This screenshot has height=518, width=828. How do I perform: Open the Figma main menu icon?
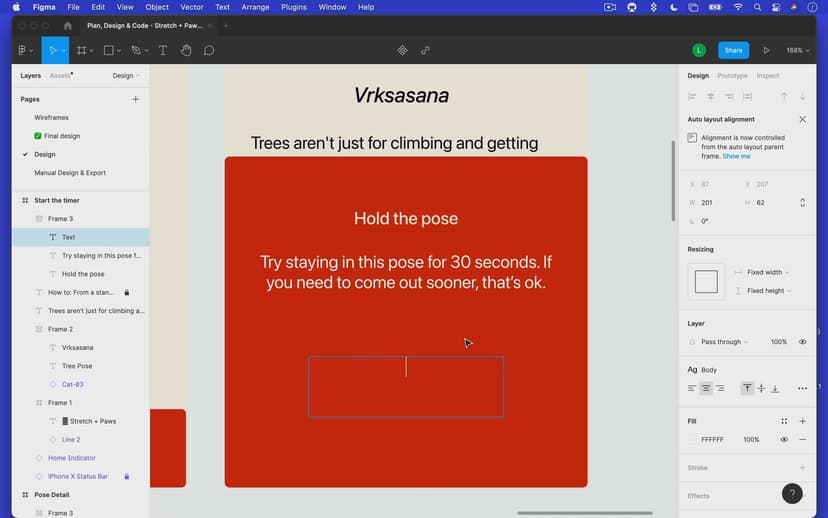click(24, 50)
